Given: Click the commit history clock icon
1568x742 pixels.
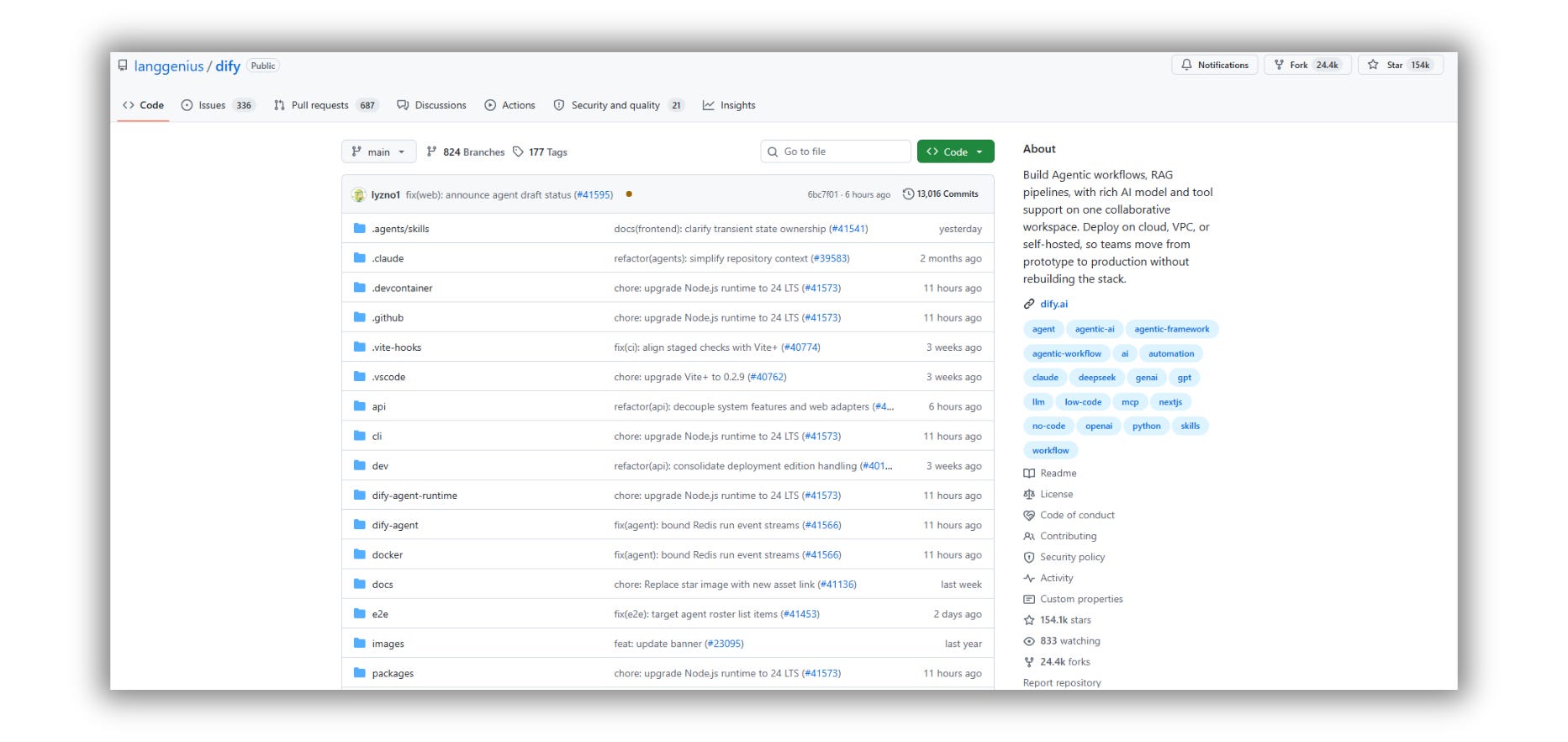Looking at the screenshot, I should (908, 194).
